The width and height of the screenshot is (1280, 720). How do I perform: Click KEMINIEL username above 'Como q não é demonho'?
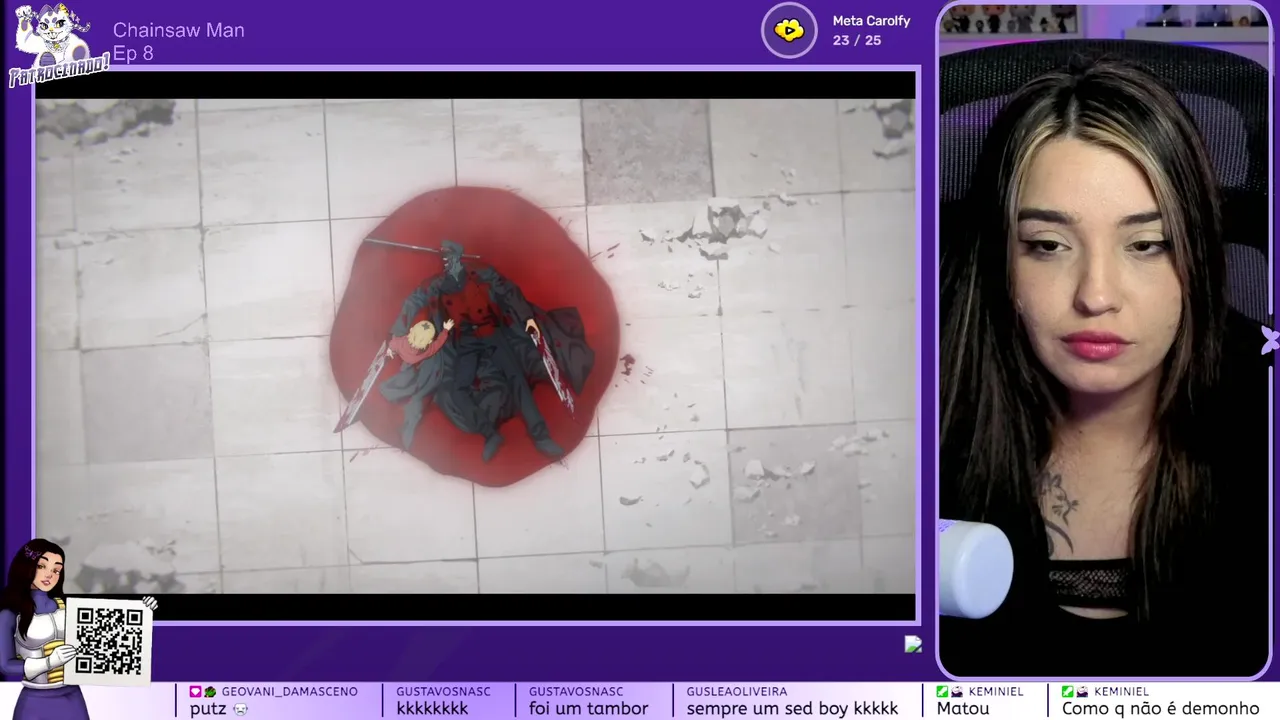[x=1122, y=692]
